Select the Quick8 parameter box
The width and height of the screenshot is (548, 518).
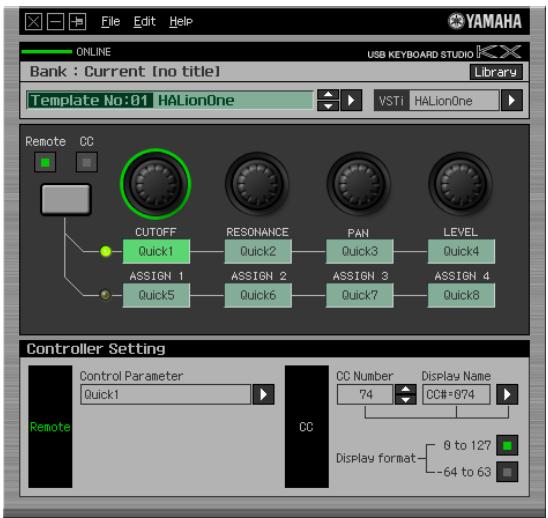click(461, 295)
